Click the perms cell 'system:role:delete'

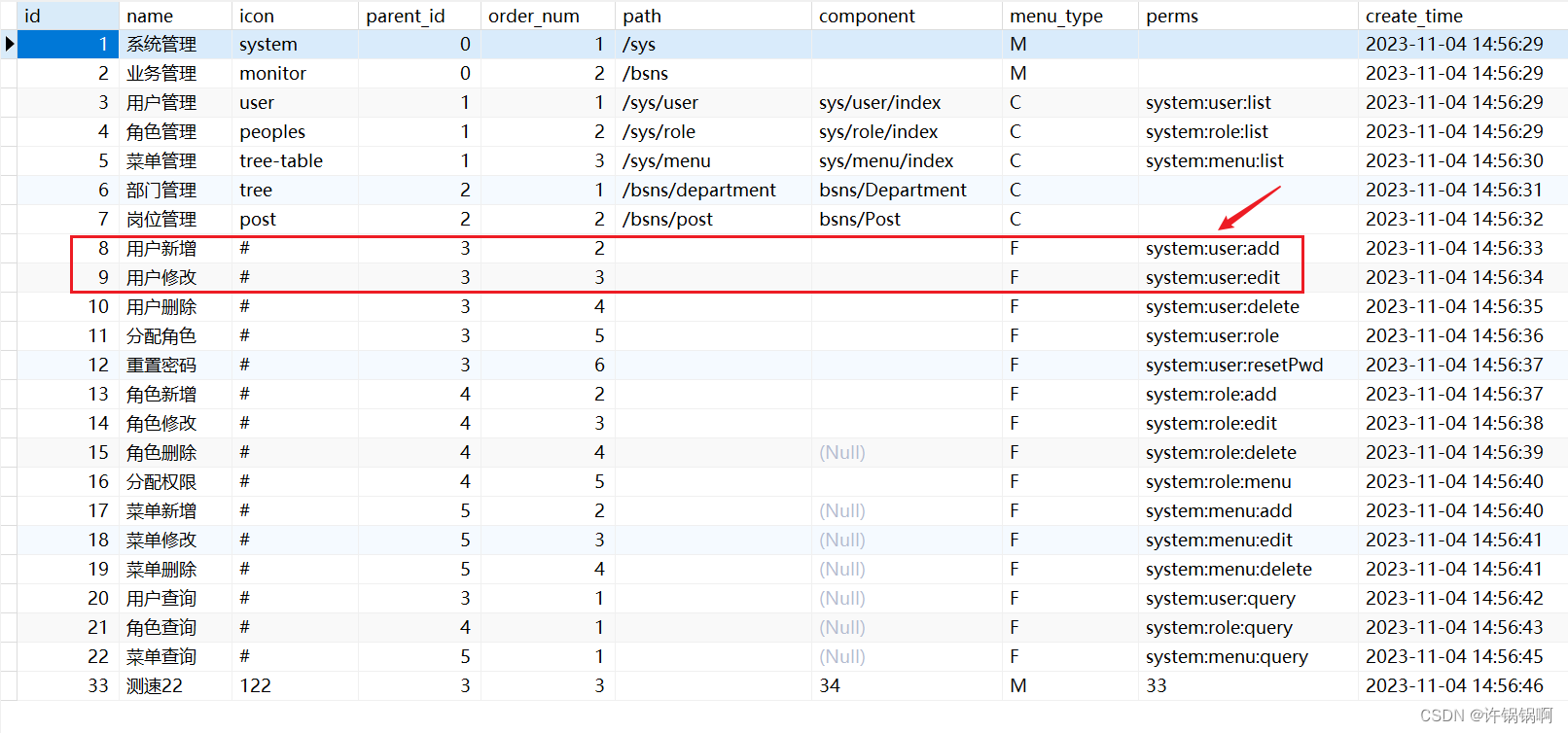tap(1248, 453)
